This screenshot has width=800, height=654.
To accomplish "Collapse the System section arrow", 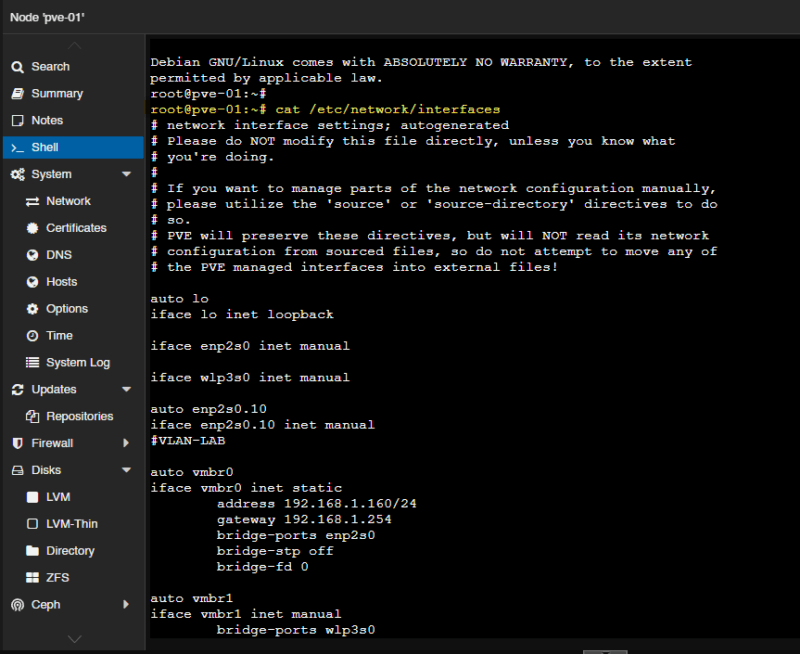I will coord(126,175).
